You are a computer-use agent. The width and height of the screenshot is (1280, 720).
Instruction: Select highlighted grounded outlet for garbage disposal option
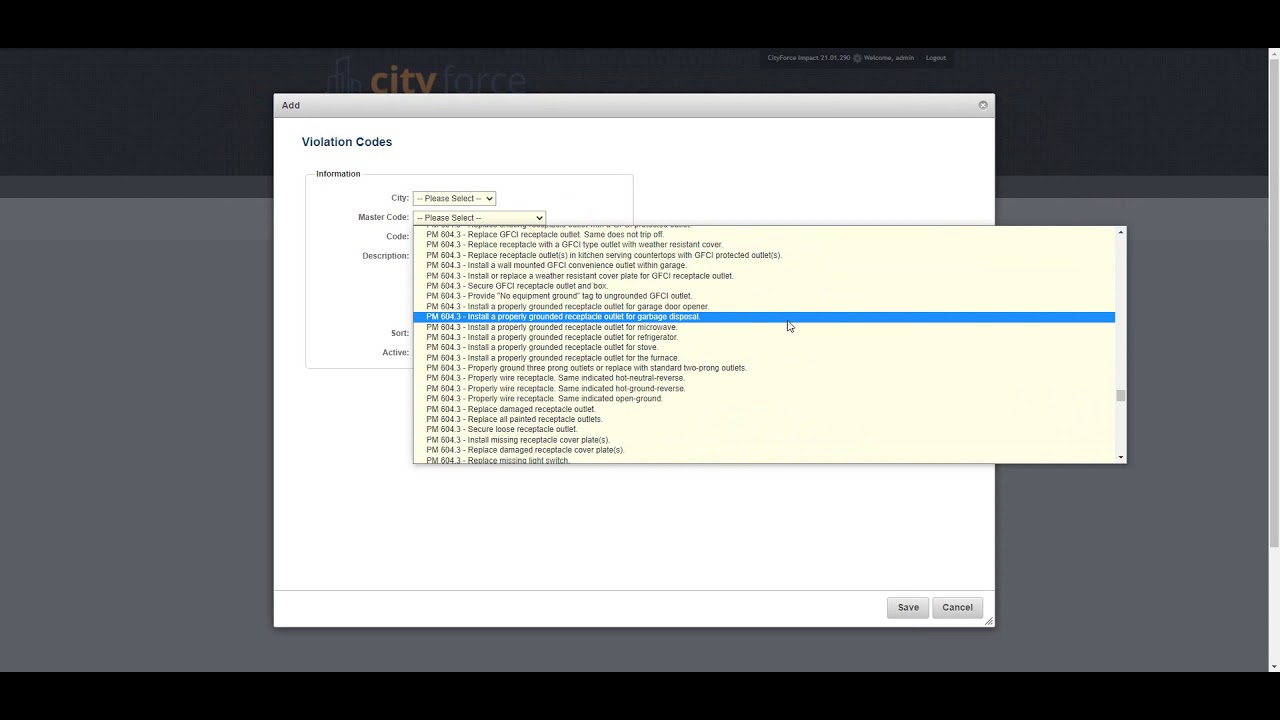(764, 317)
